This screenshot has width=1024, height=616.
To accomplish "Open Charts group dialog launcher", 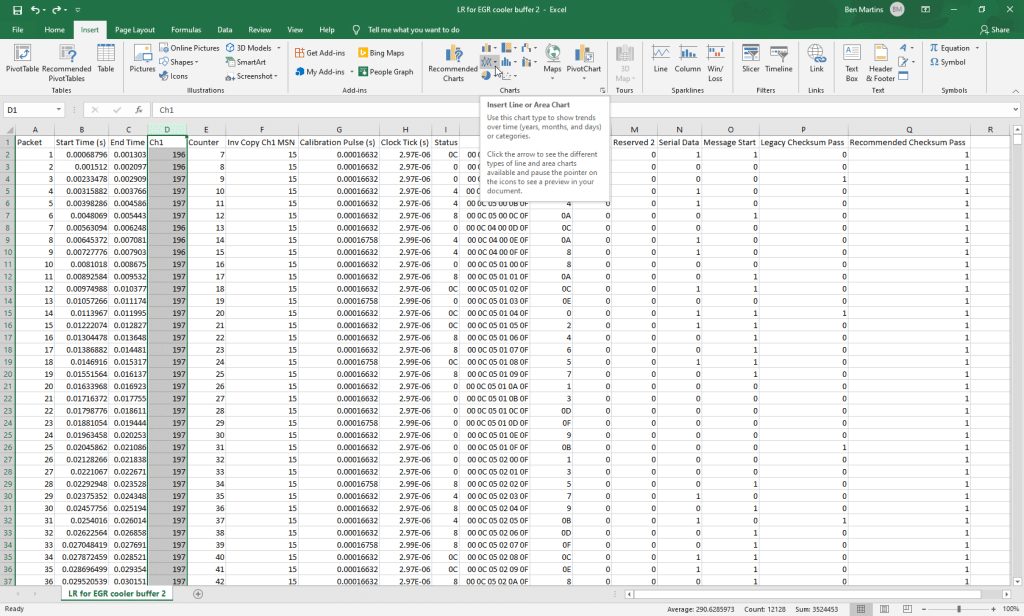I will click(602, 91).
